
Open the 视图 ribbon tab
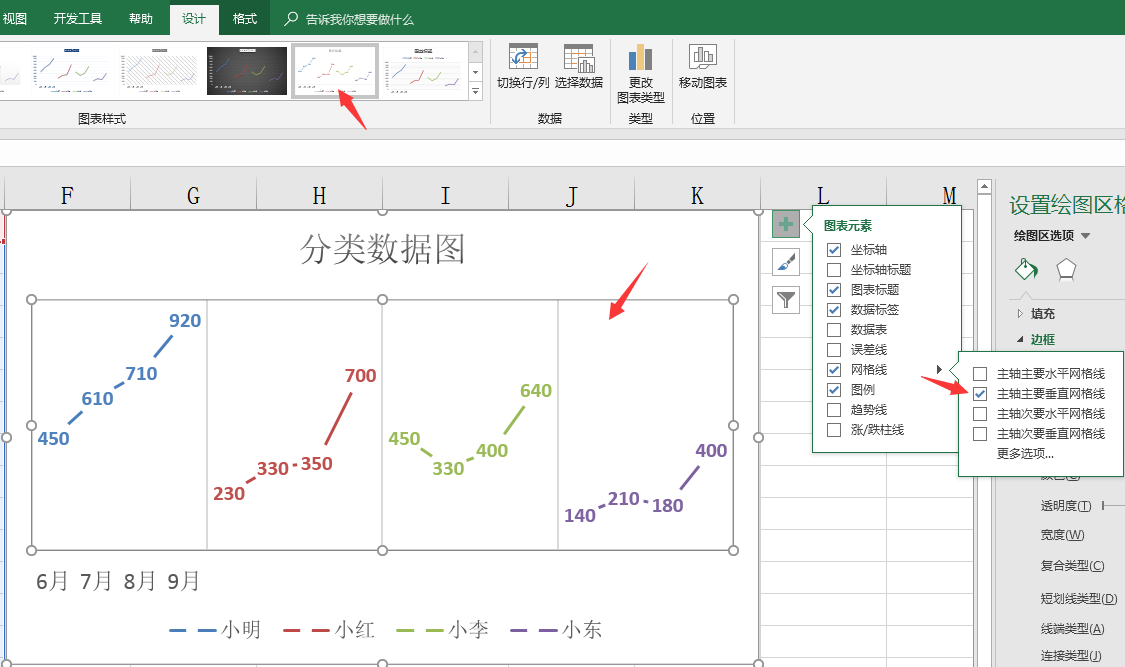click(x=14, y=19)
